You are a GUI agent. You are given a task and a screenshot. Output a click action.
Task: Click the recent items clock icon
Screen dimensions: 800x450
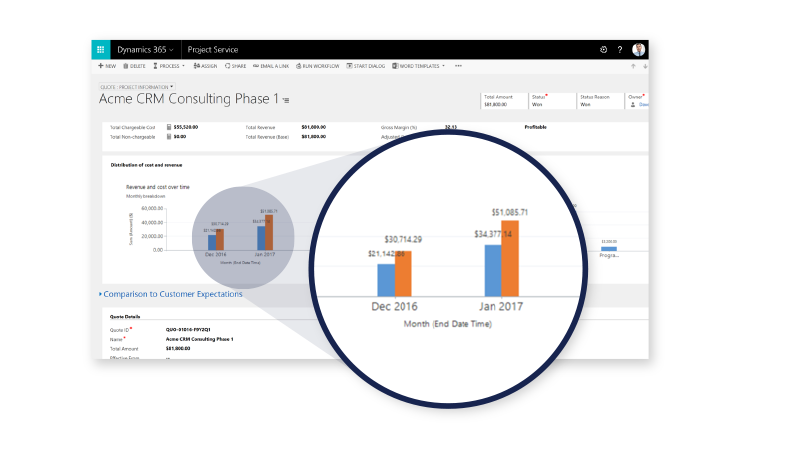click(603, 49)
